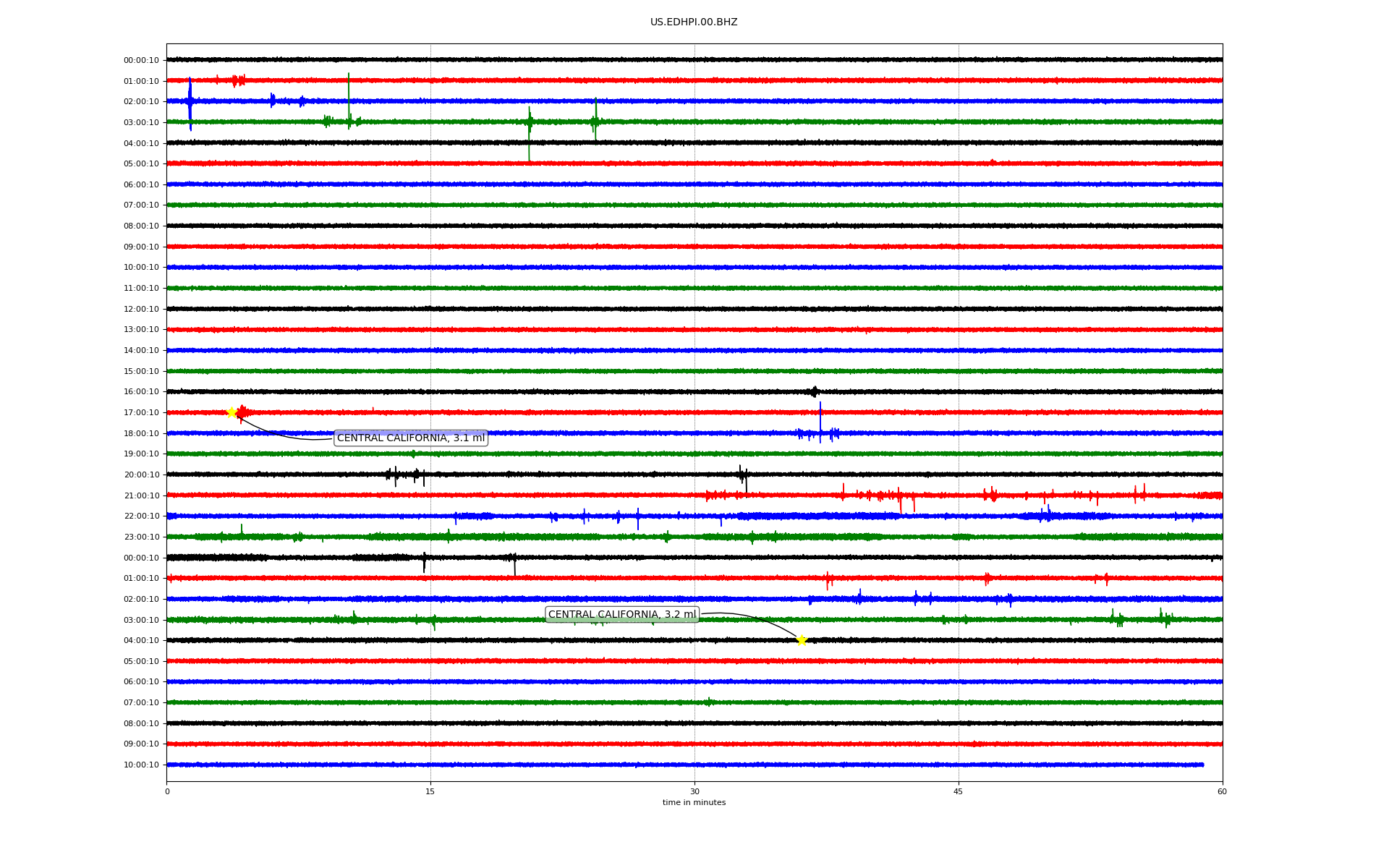Click tall green spike near 10 minutes above 03:00:10 trace

coord(349,90)
